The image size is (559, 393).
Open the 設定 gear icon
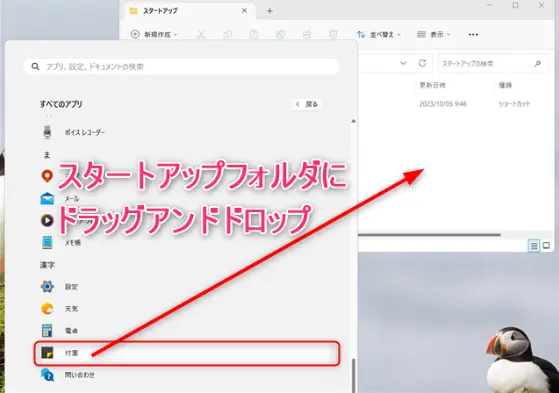click(47, 286)
